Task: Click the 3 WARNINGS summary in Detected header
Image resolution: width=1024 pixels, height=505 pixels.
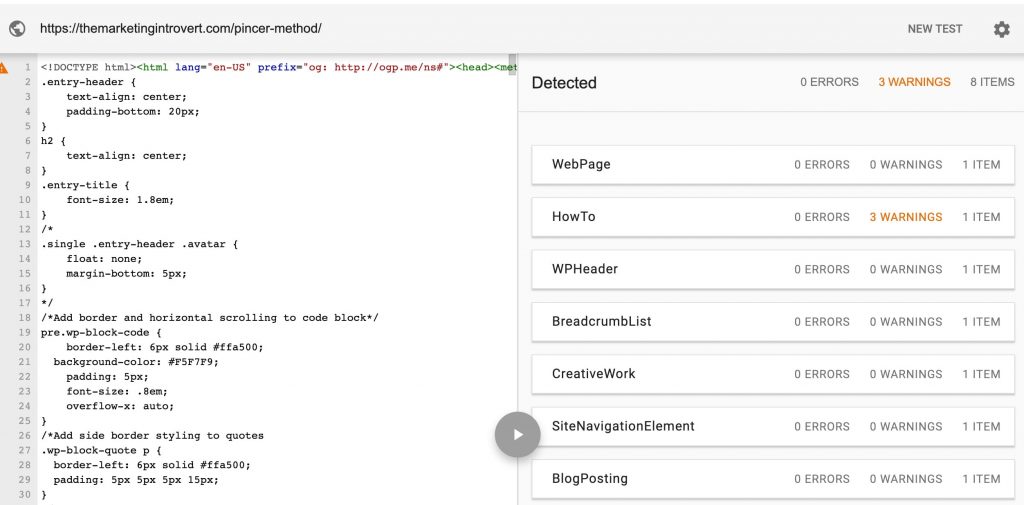Action: [914, 82]
